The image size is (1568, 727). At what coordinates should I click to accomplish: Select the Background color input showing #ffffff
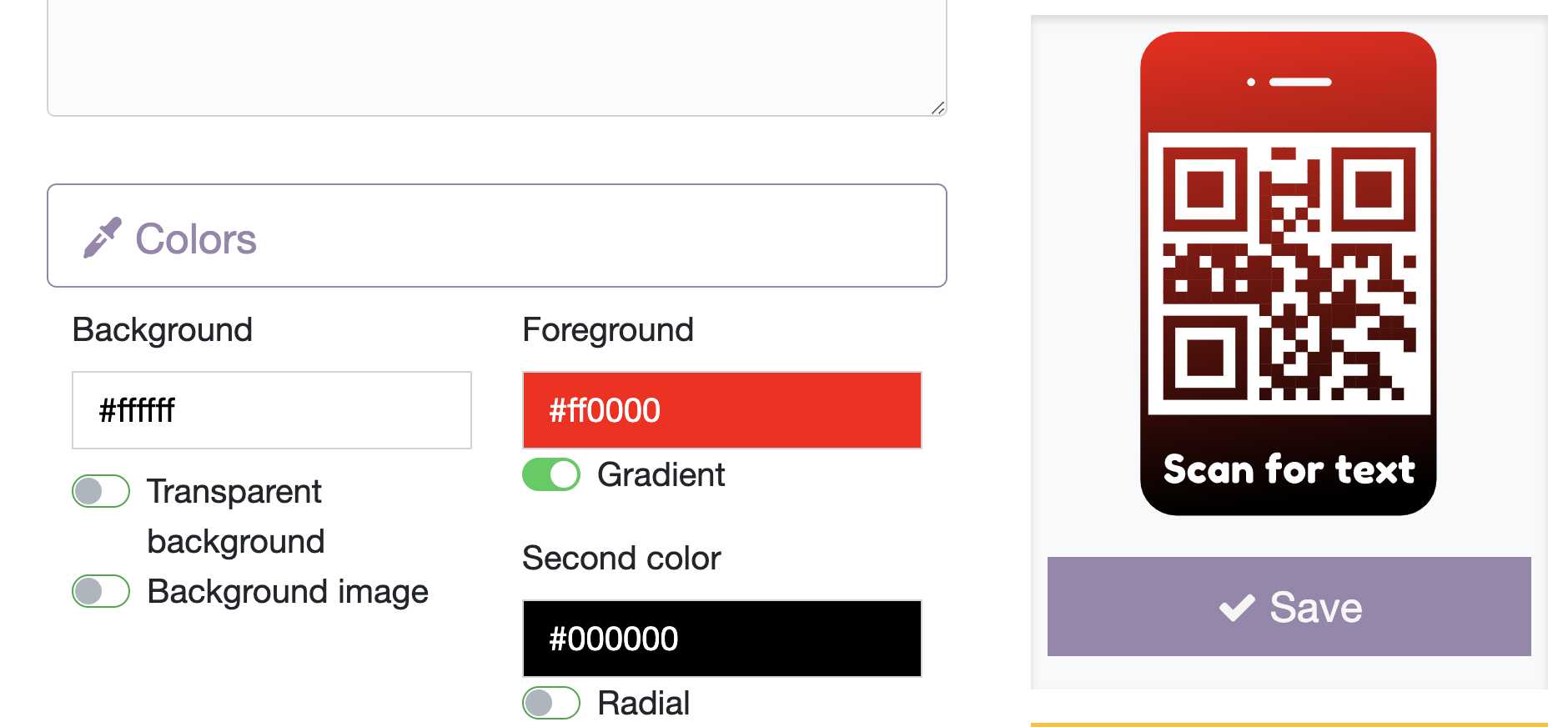click(271, 409)
